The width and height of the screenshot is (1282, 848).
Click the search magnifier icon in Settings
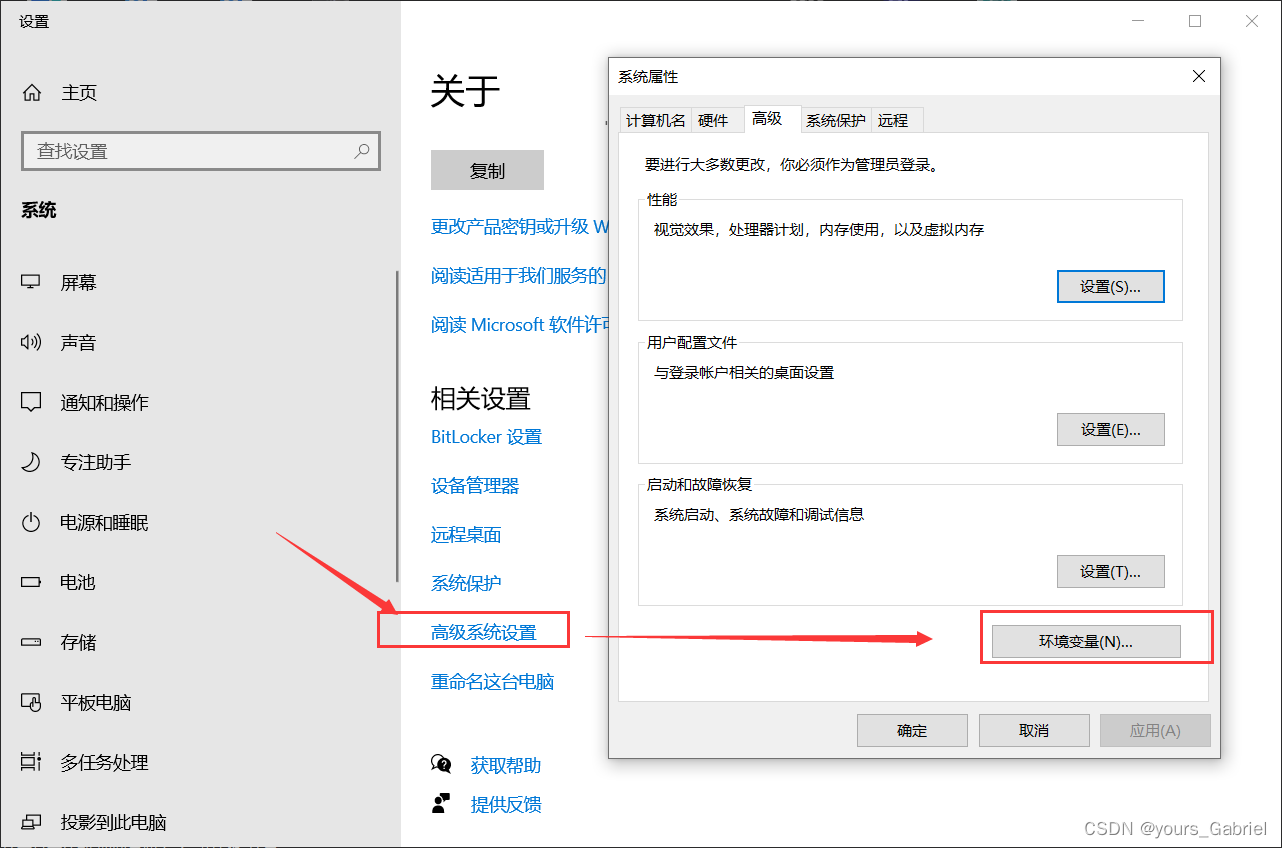362,151
